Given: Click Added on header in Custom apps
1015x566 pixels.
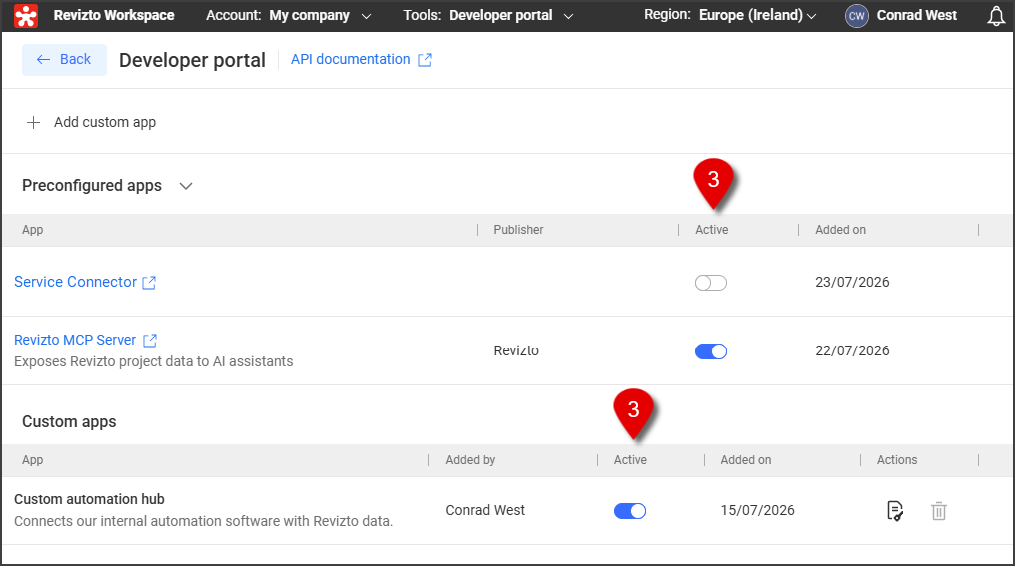Looking at the screenshot, I should (746, 460).
